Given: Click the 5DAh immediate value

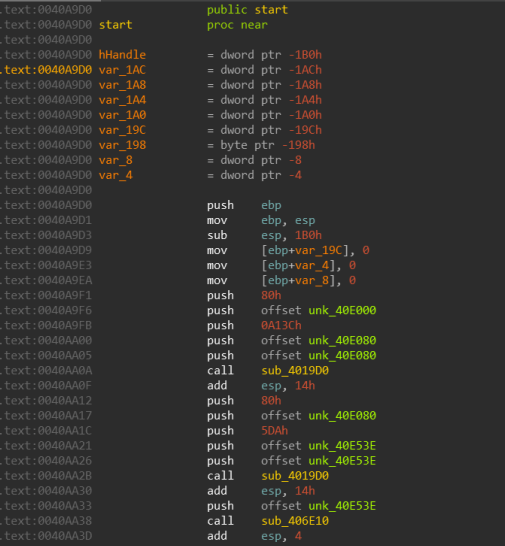Looking at the screenshot, I should (x=274, y=430).
